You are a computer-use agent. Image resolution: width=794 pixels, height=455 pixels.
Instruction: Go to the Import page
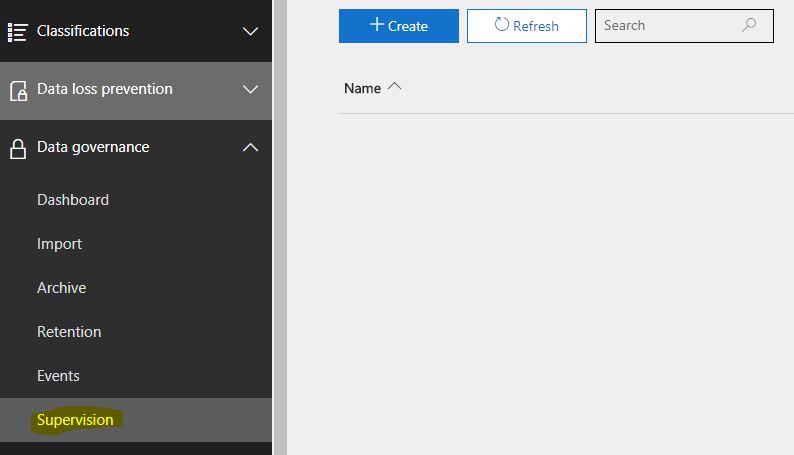pos(59,244)
